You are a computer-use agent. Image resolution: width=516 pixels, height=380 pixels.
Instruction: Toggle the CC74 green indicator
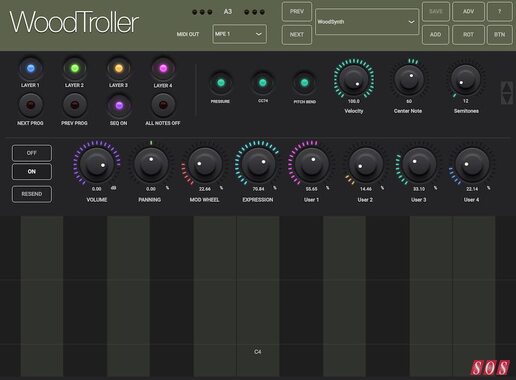263,83
